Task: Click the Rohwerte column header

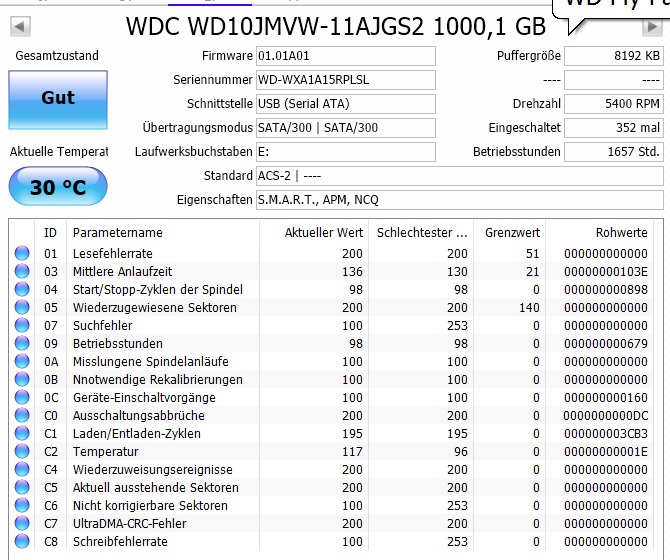Action: tap(599, 233)
